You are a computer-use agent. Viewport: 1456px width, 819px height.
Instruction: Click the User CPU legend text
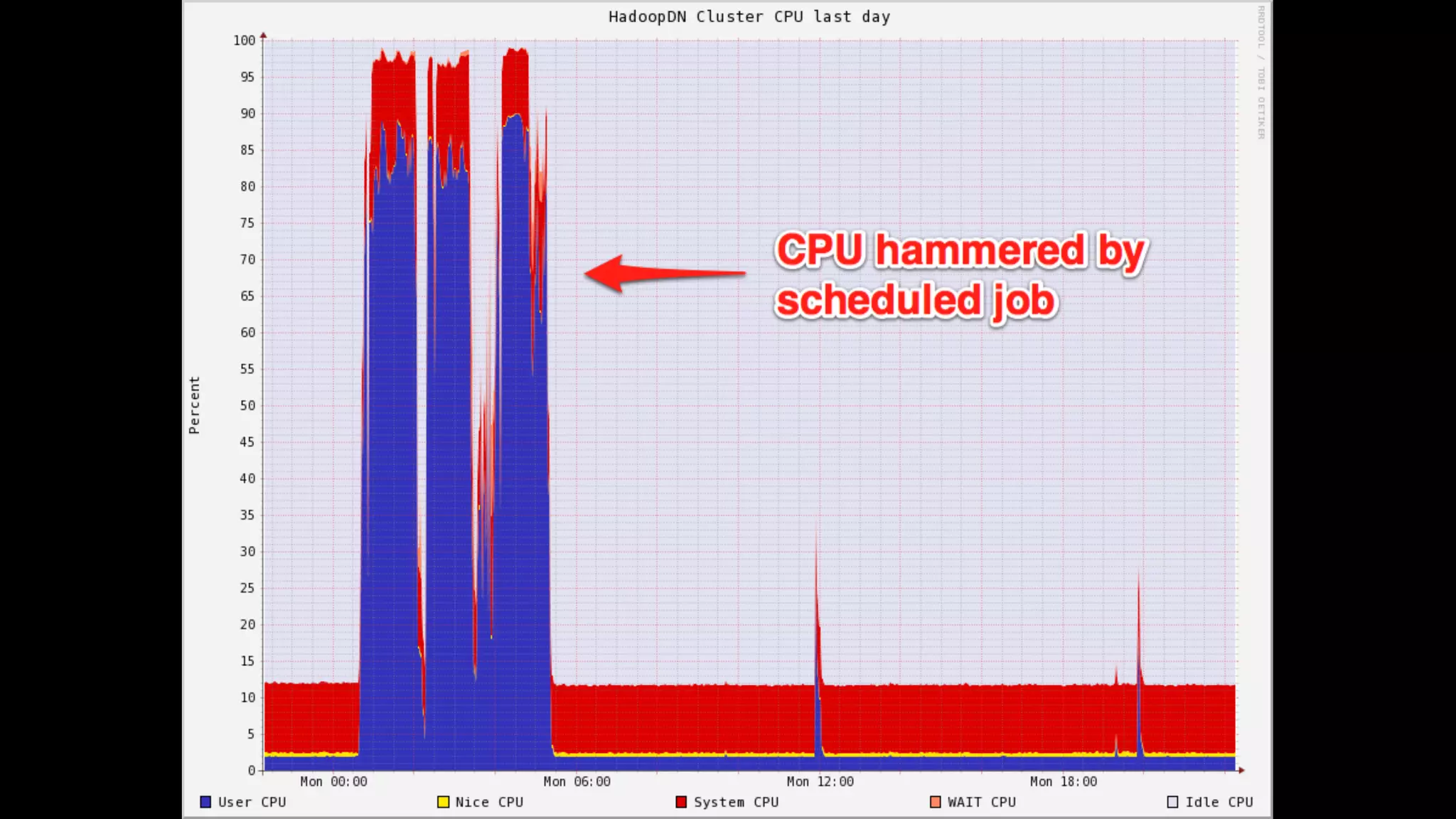252,802
